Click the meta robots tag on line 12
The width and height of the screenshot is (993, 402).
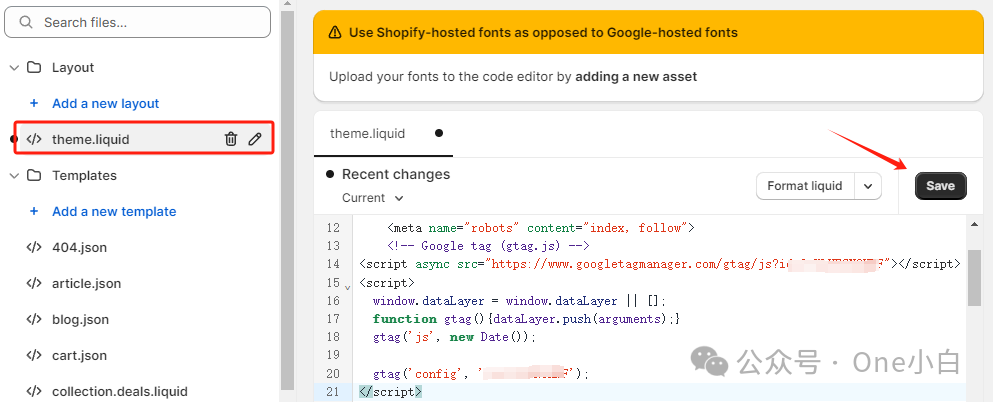(x=541, y=227)
